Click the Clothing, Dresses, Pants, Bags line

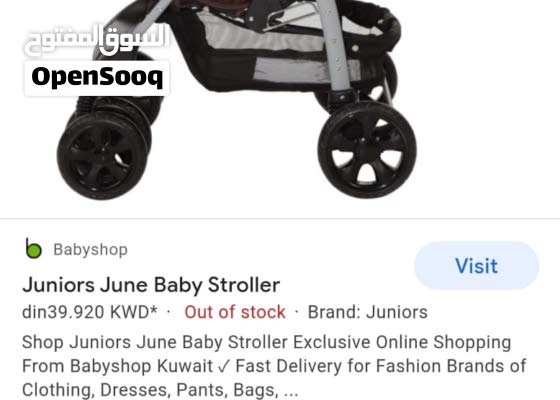[160, 390]
